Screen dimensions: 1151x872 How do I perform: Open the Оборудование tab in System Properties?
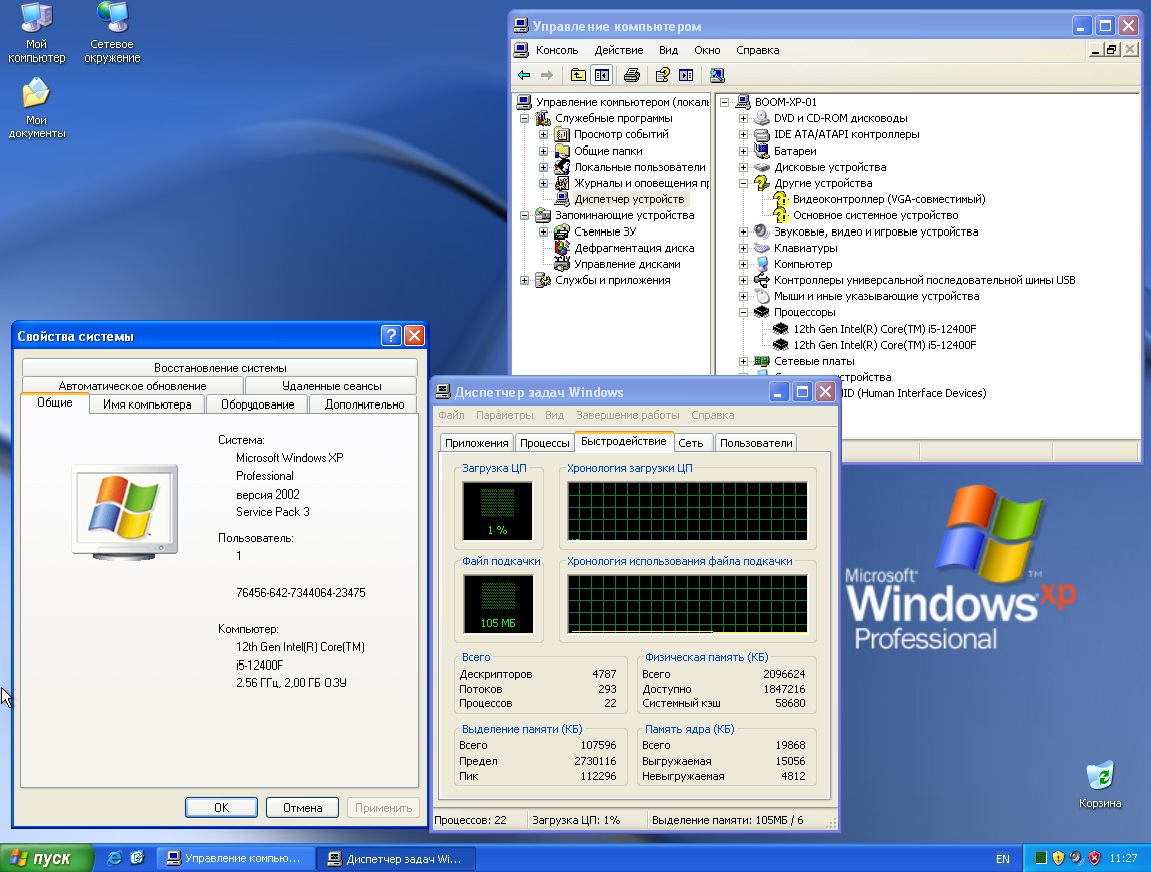[x=257, y=404]
